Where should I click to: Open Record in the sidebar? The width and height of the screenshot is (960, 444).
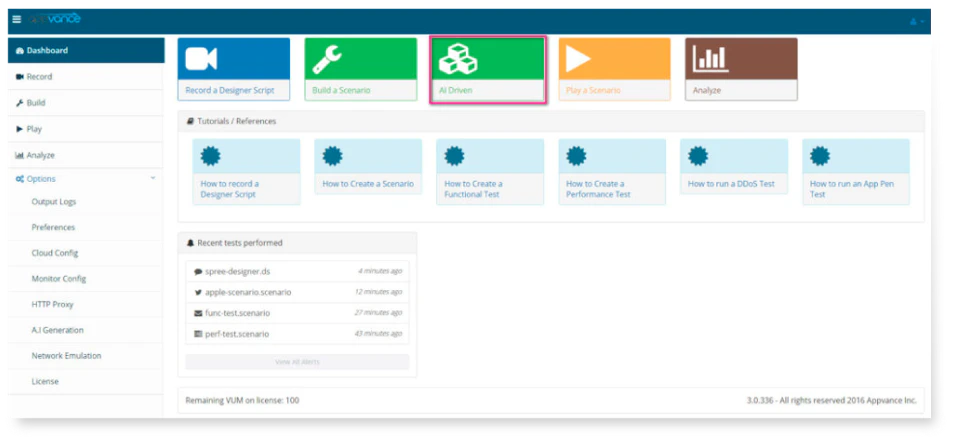pos(86,77)
